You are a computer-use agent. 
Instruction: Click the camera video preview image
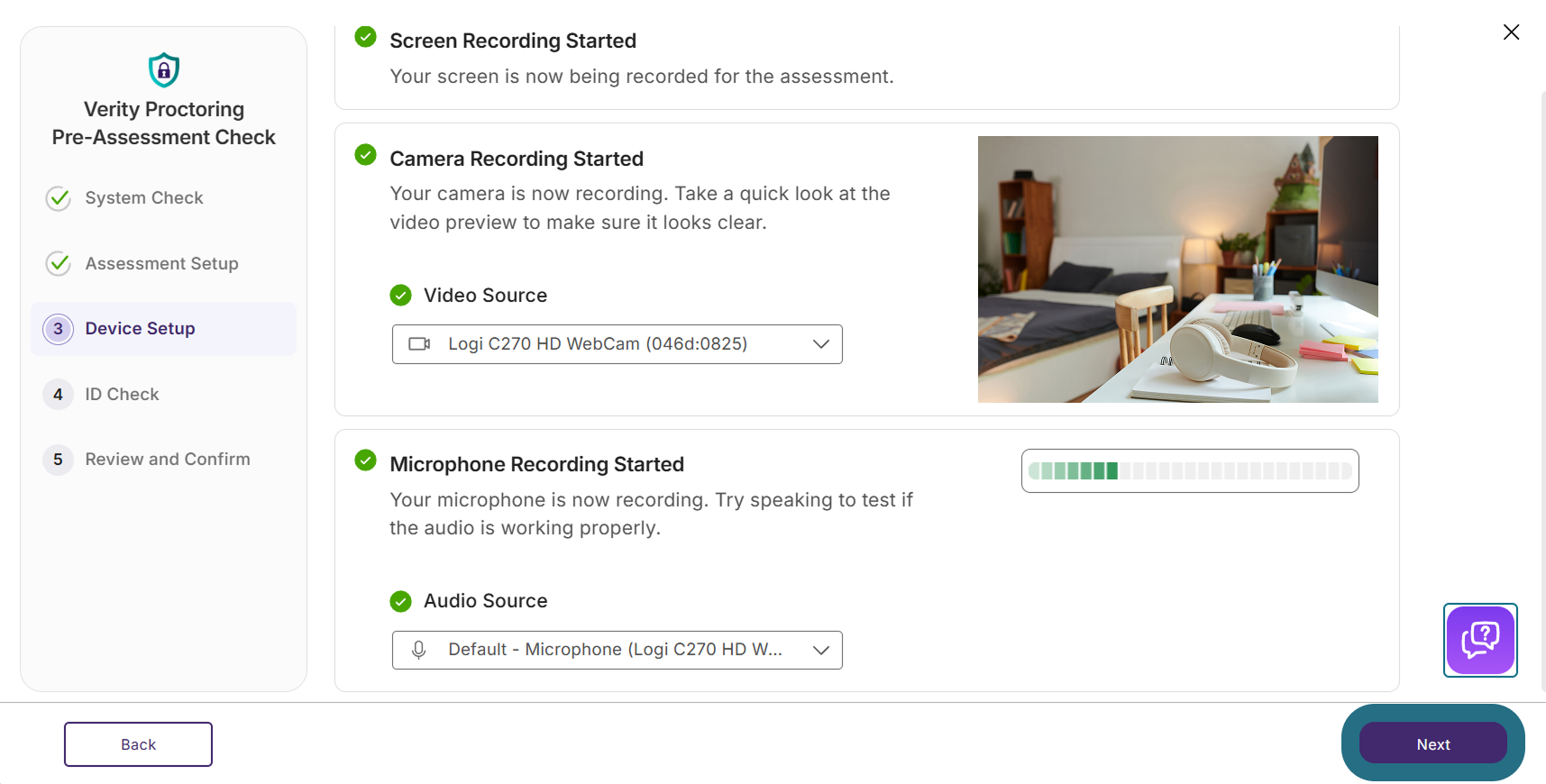1178,269
